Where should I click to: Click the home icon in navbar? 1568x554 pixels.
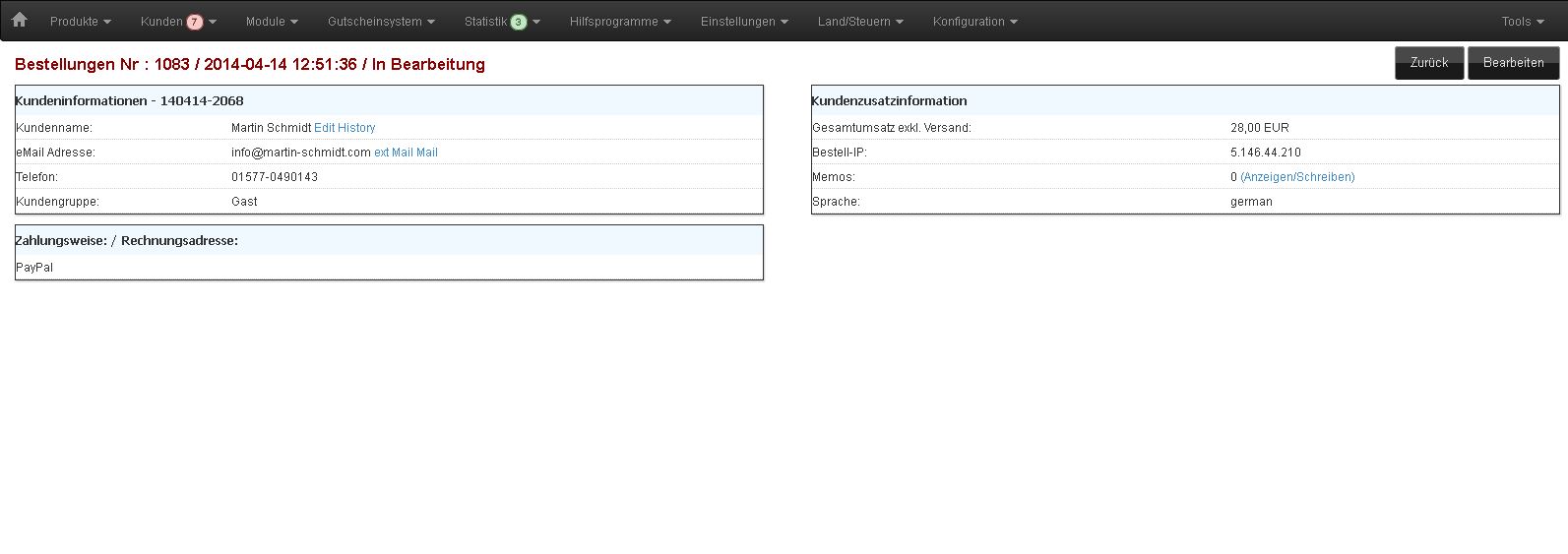tap(19, 21)
